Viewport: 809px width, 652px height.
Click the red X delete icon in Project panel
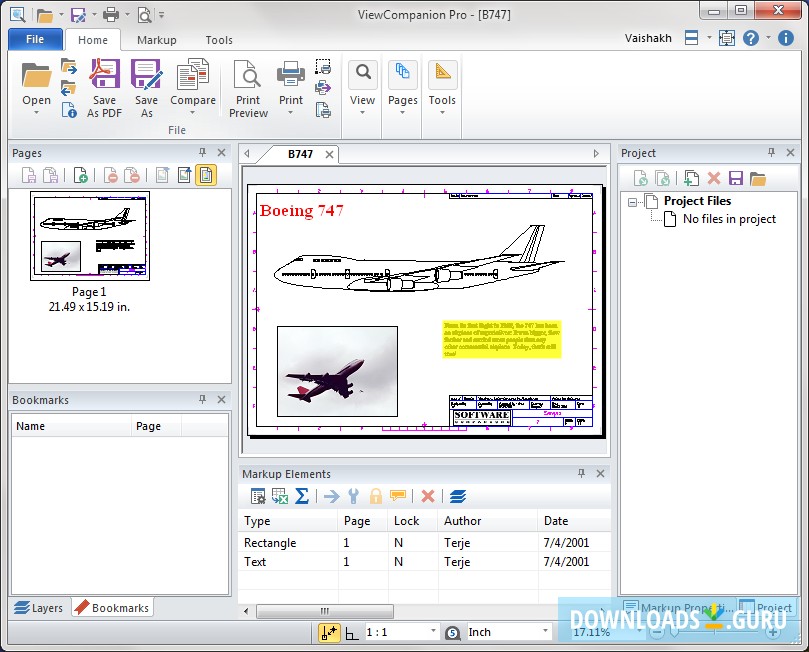tap(714, 178)
